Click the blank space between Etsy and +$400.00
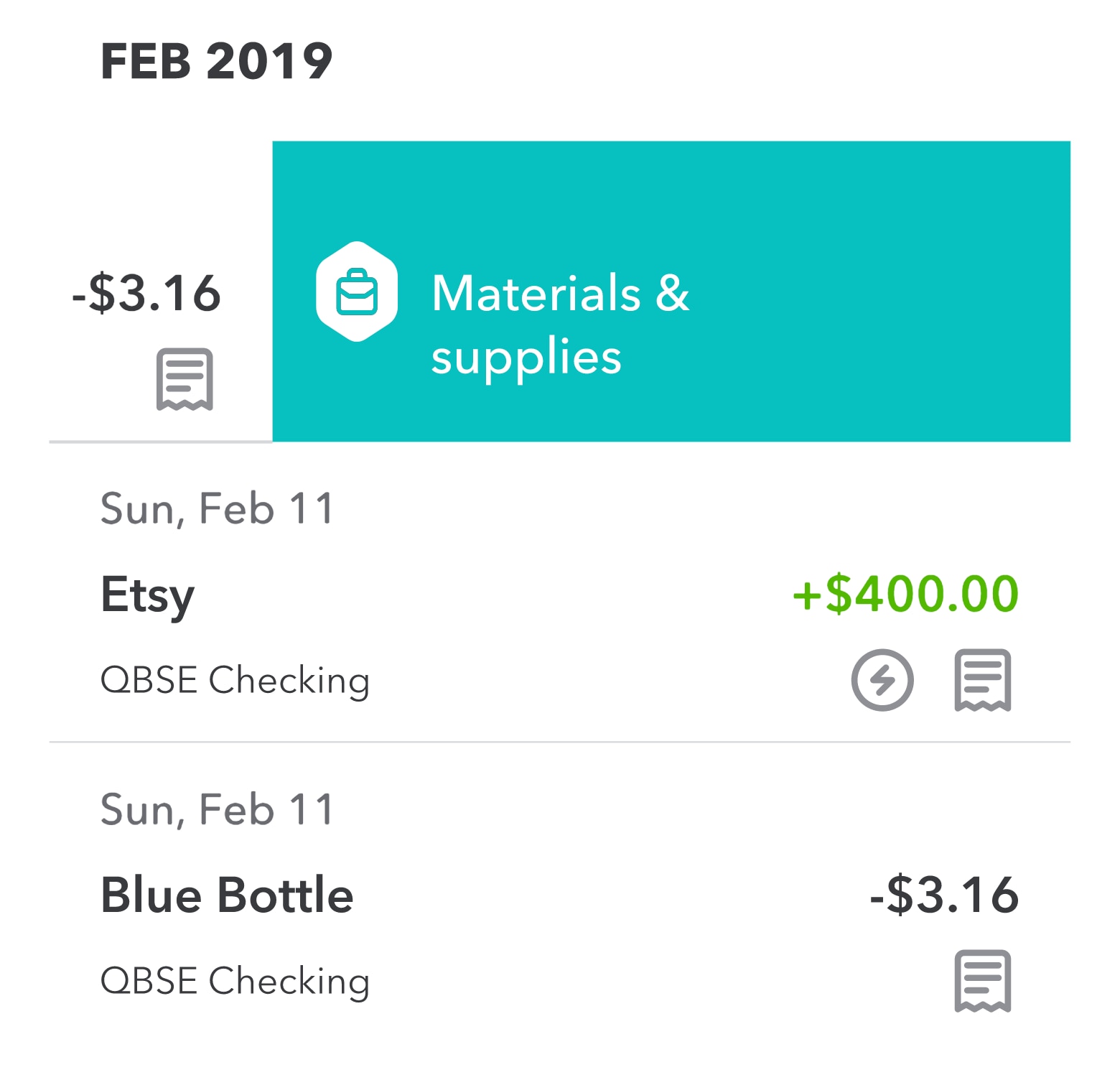 pyautogui.click(x=488, y=596)
